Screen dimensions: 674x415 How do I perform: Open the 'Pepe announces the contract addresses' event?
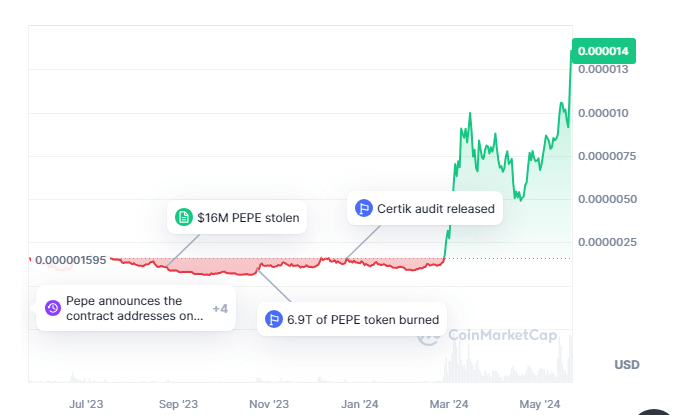133,308
